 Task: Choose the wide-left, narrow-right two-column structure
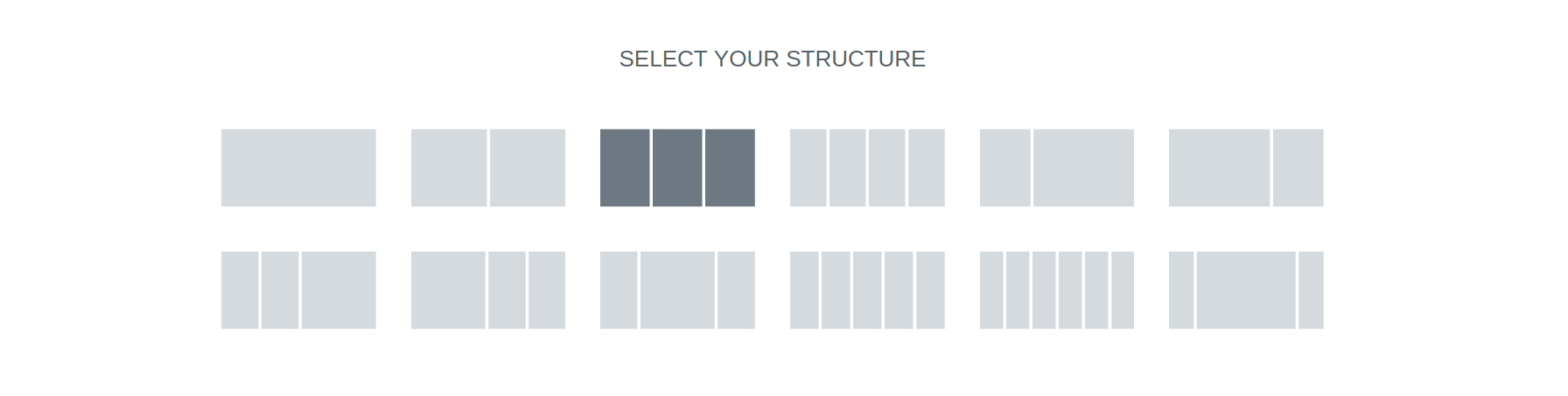[x=1246, y=168]
